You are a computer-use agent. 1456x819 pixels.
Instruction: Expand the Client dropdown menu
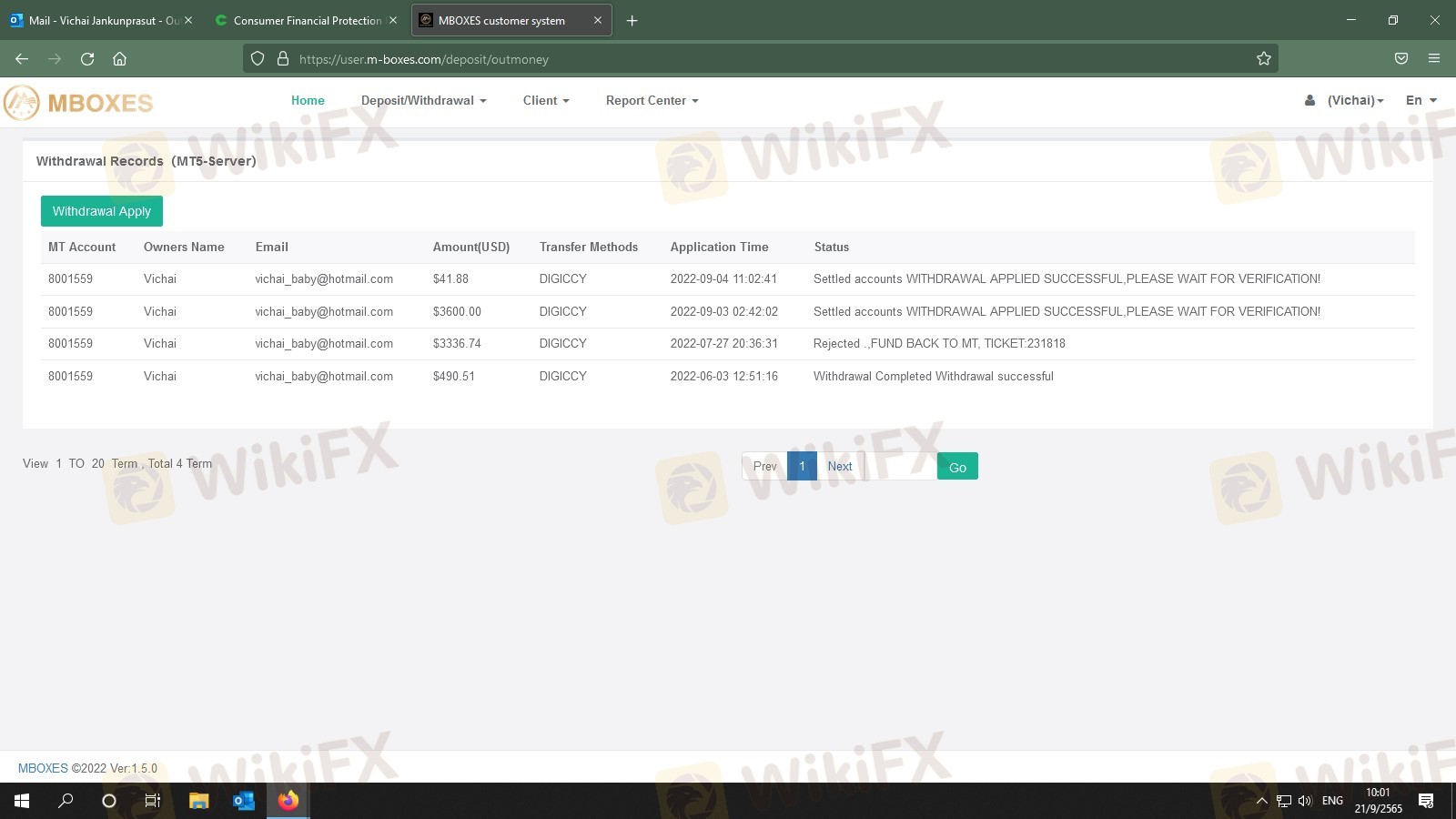pyautogui.click(x=546, y=101)
